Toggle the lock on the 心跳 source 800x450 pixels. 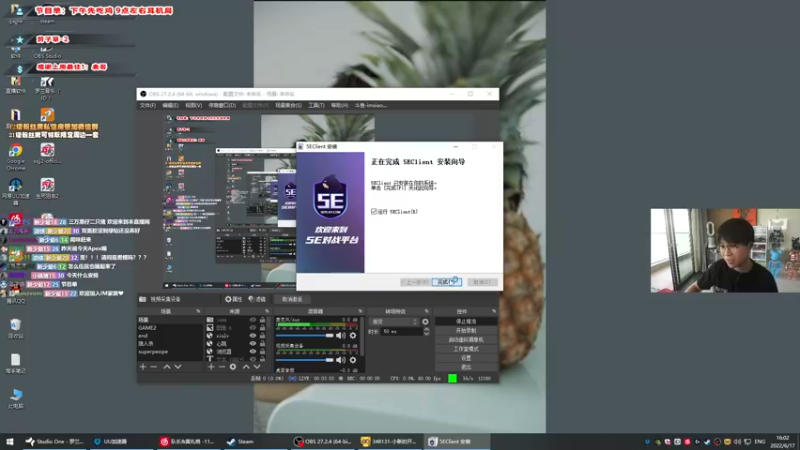click(x=262, y=344)
